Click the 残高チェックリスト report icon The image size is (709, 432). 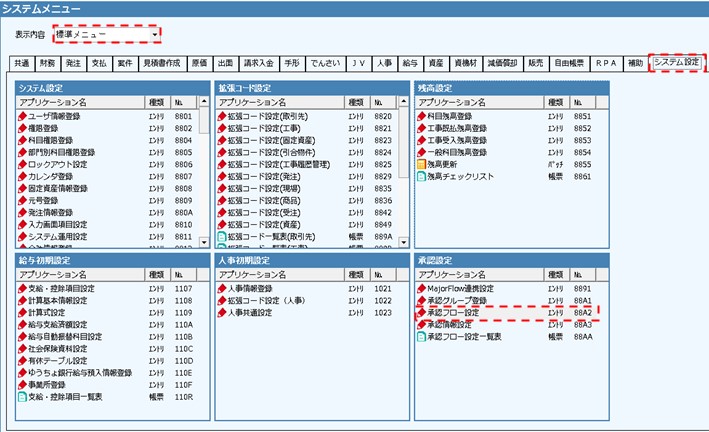point(422,176)
